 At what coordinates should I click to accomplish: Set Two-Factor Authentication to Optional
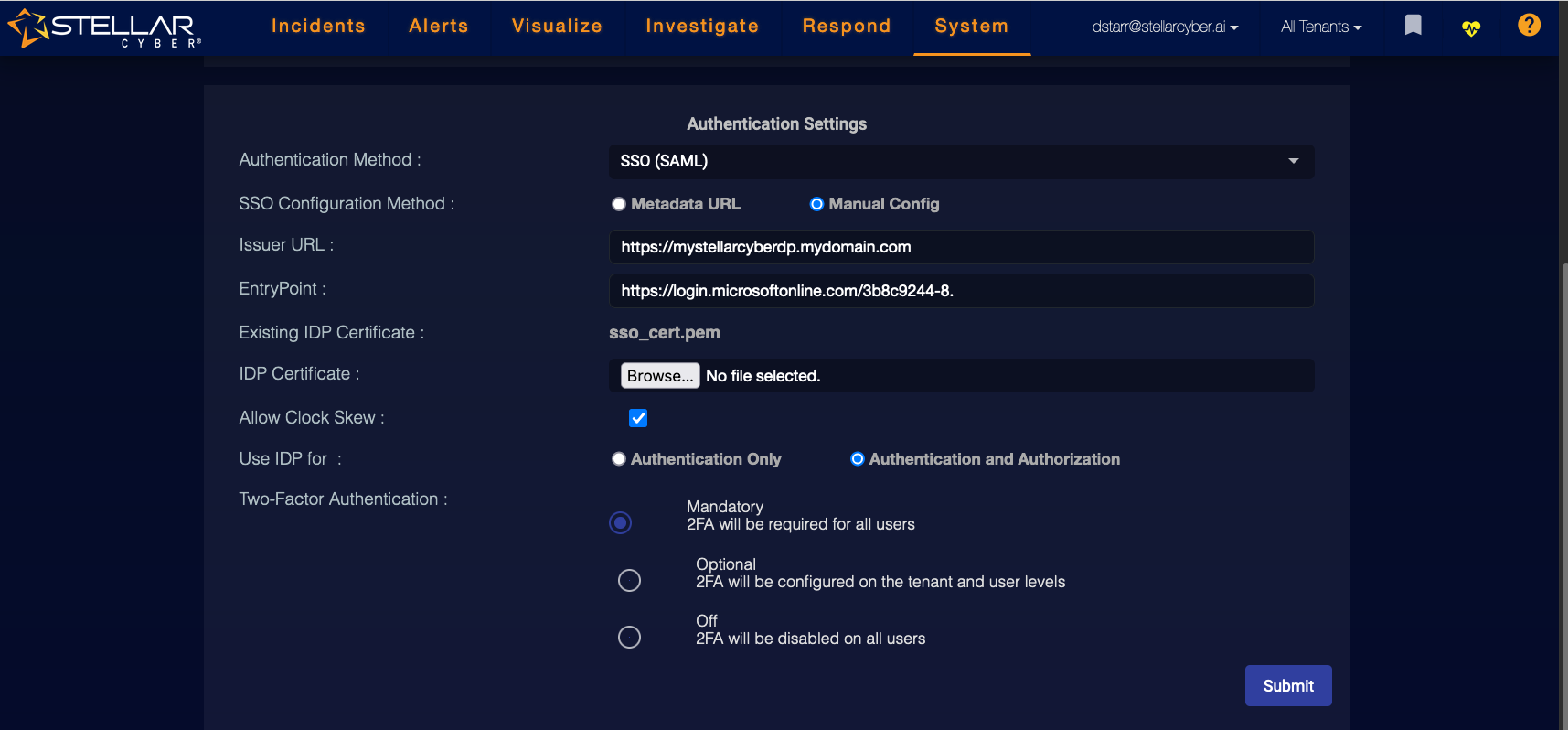point(629,580)
